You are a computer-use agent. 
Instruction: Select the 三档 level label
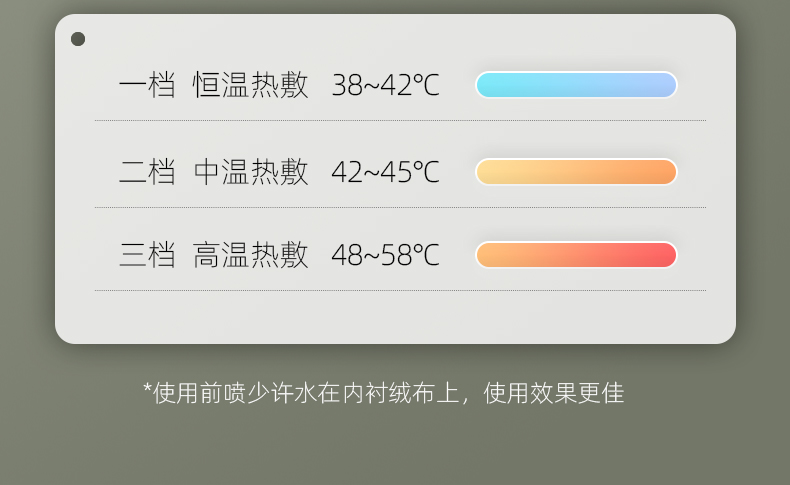pyautogui.click(x=147, y=254)
